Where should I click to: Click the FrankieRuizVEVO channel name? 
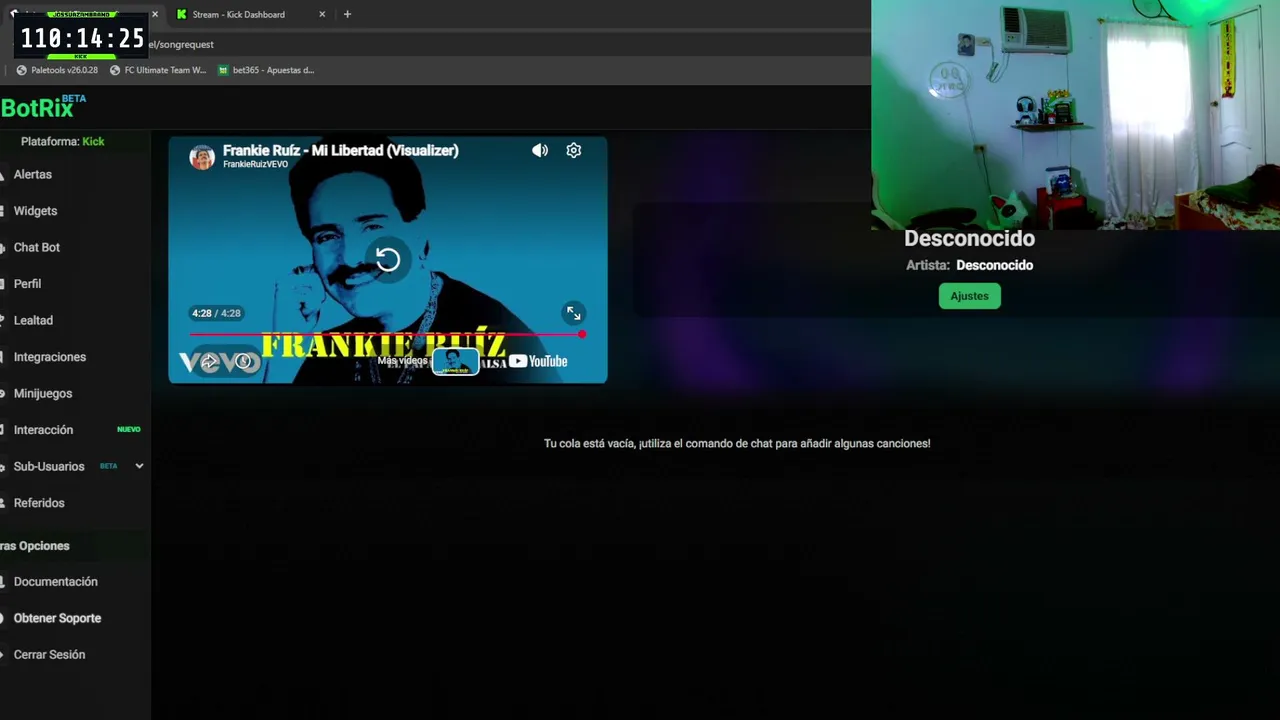(x=255, y=164)
